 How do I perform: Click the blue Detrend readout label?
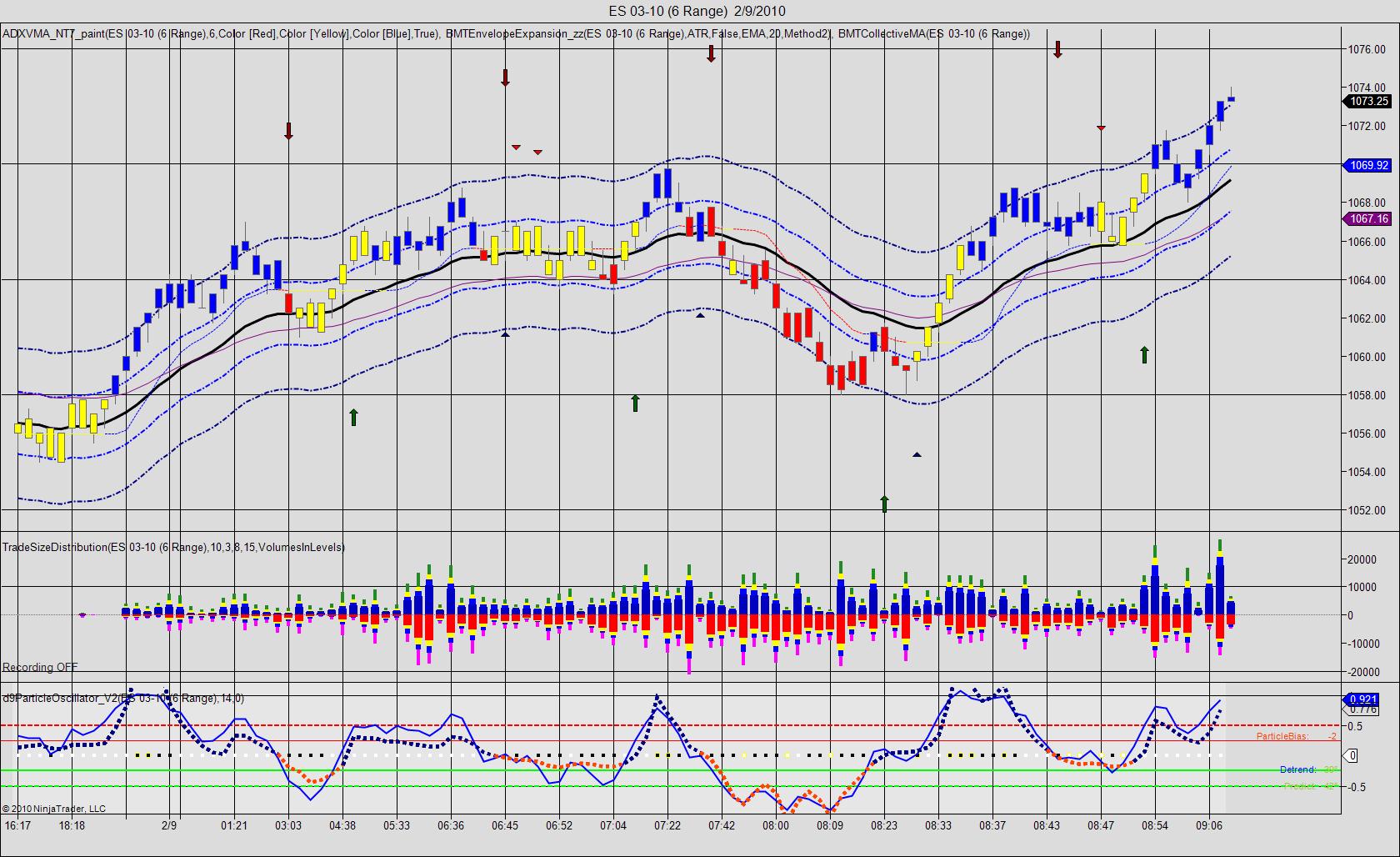[x=1298, y=769]
